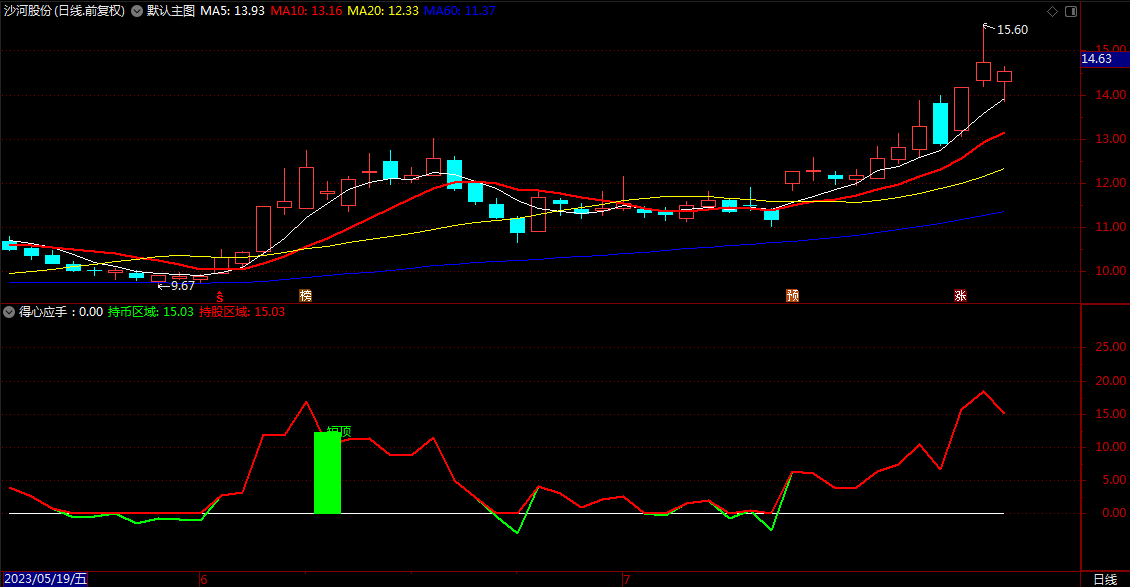This screenshot has width=1130, height=587.
Task: Open the dropdown beside 默认主图 label
Action: pyautogui.click(x=137, y=12)
